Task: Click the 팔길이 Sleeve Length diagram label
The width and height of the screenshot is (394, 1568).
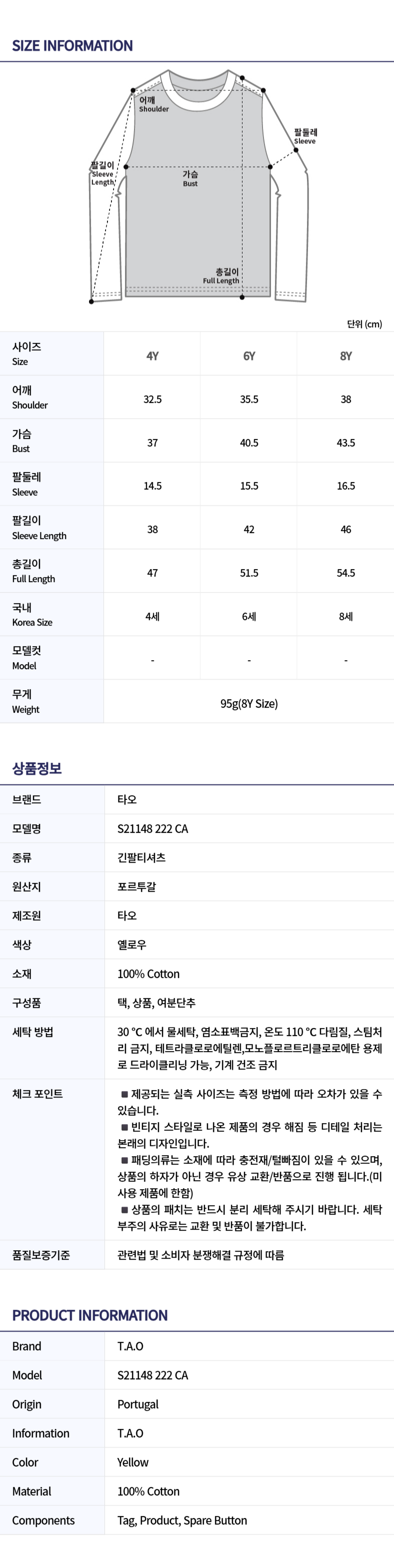Action: click(x=103, y=174)
